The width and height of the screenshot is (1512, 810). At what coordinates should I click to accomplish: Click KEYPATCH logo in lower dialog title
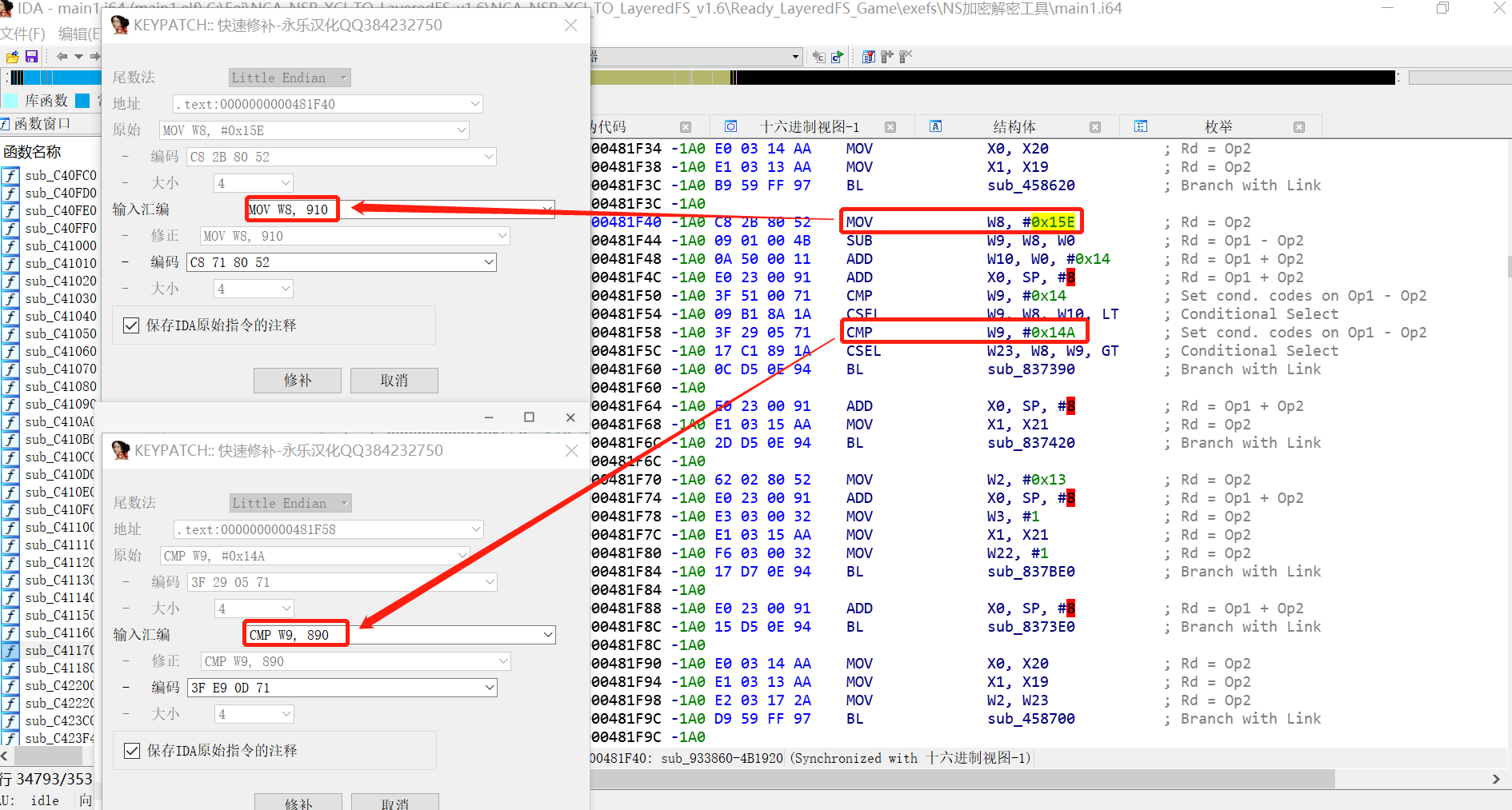coord(122,450)
